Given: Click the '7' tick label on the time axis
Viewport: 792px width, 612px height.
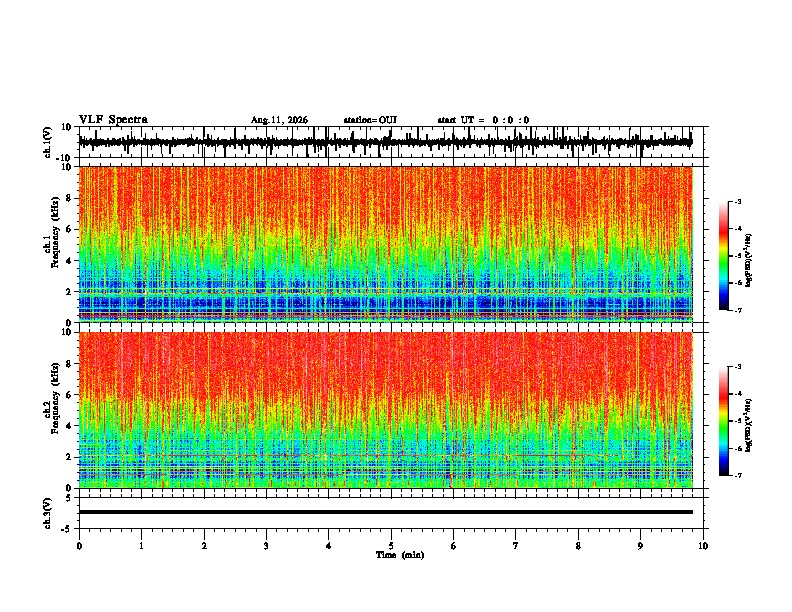Looking at the screenshot, I should pyautogui.click(x=516, y=546).
